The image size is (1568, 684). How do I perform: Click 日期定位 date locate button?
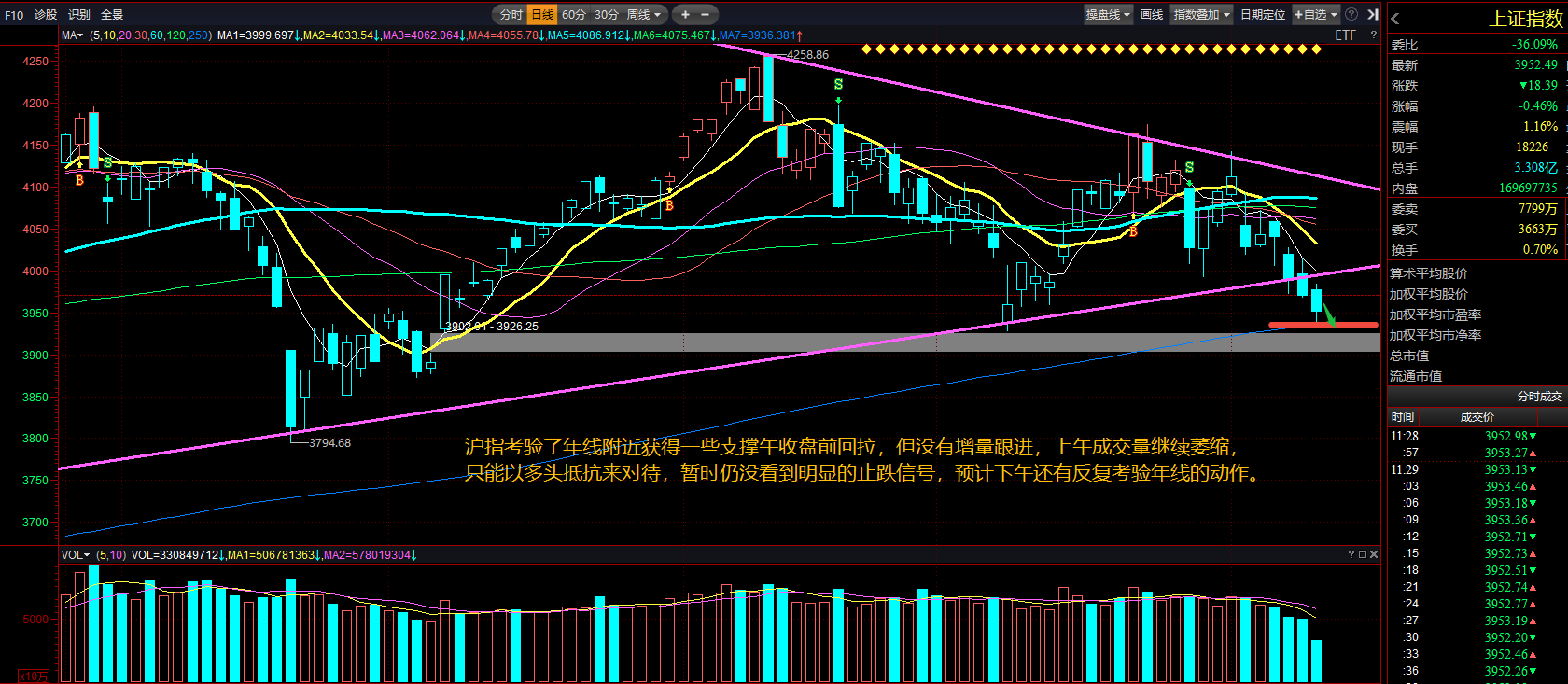click(1263, 14)
